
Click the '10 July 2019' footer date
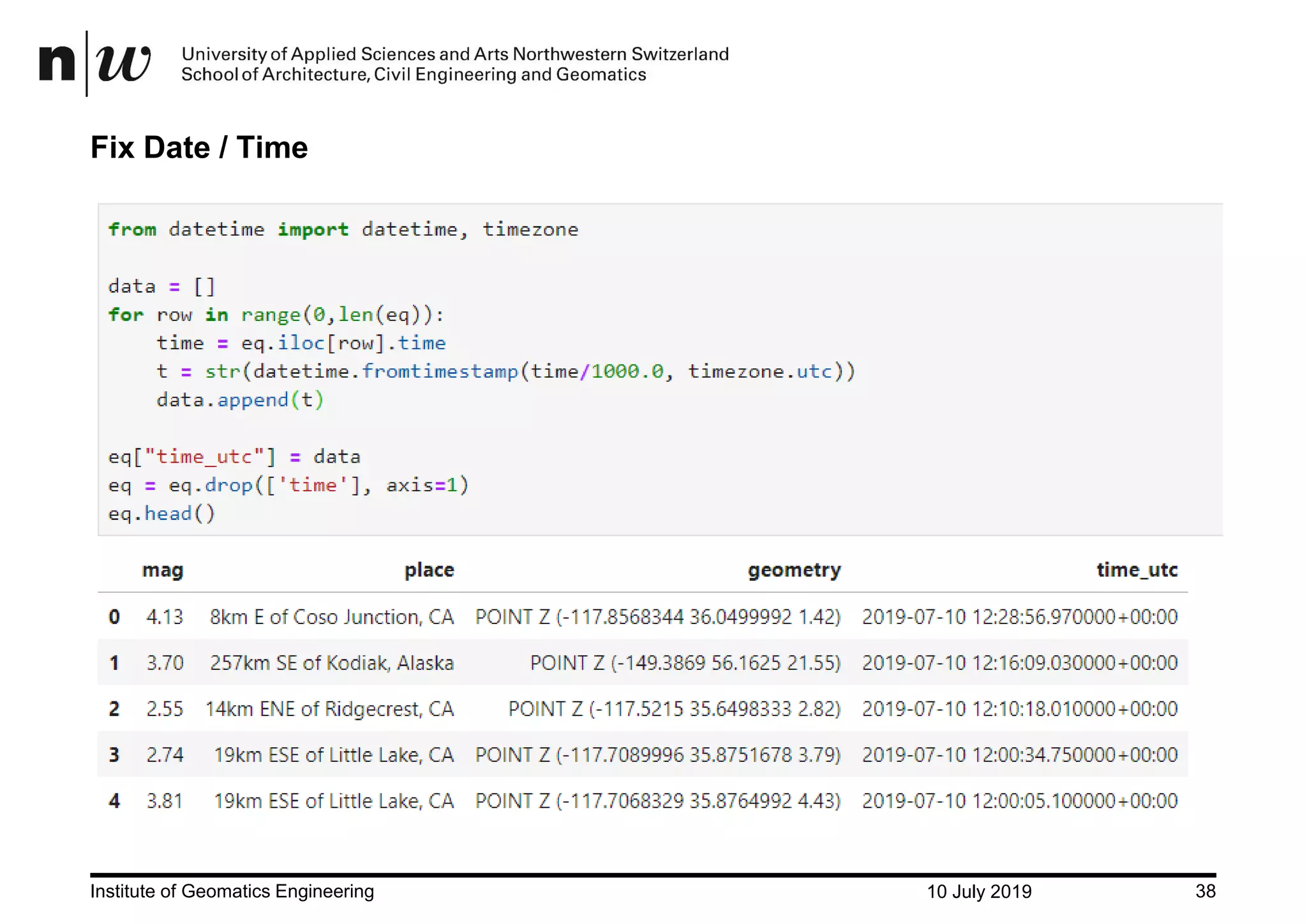coord(980,891)
